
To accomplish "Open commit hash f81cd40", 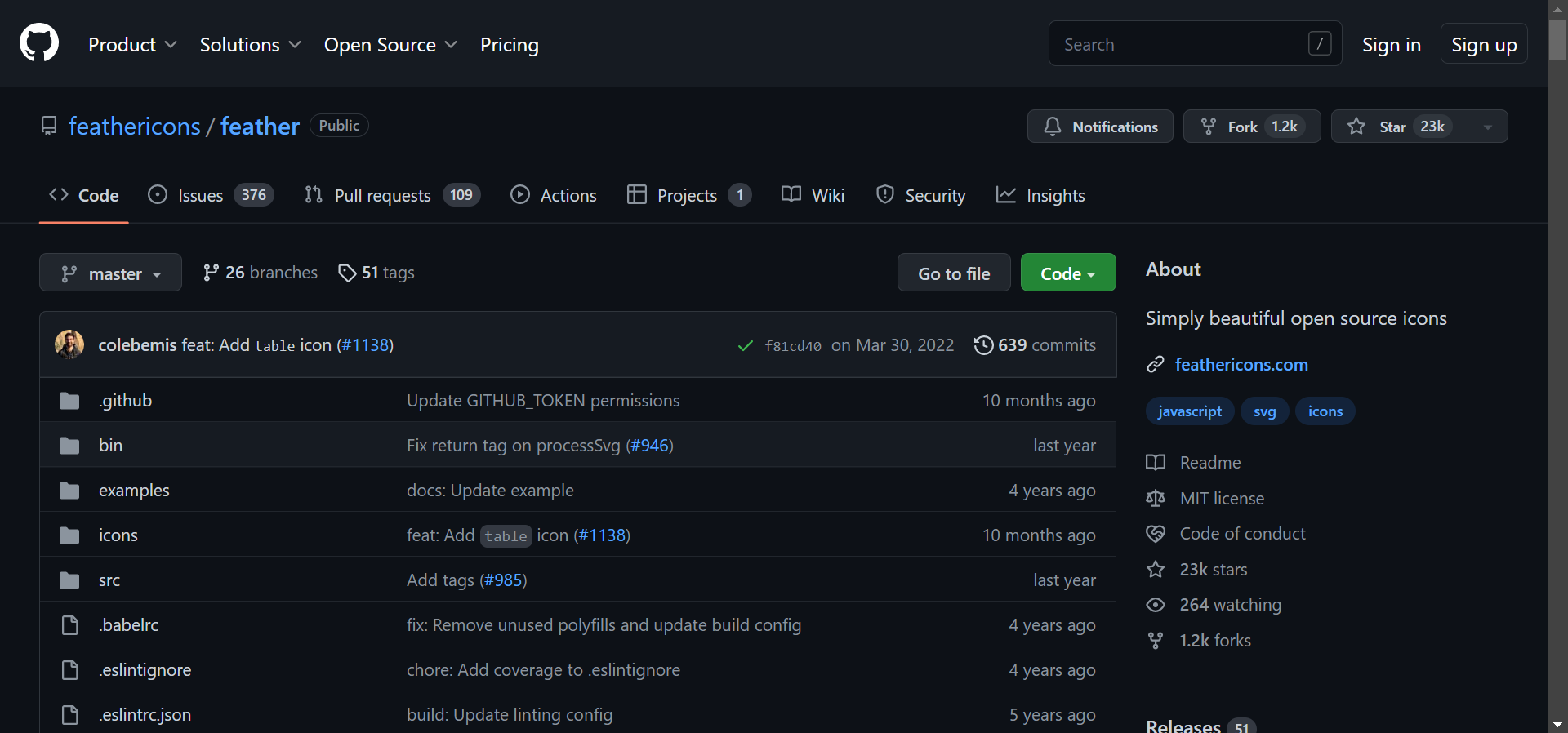I will (x=793, y=346).
